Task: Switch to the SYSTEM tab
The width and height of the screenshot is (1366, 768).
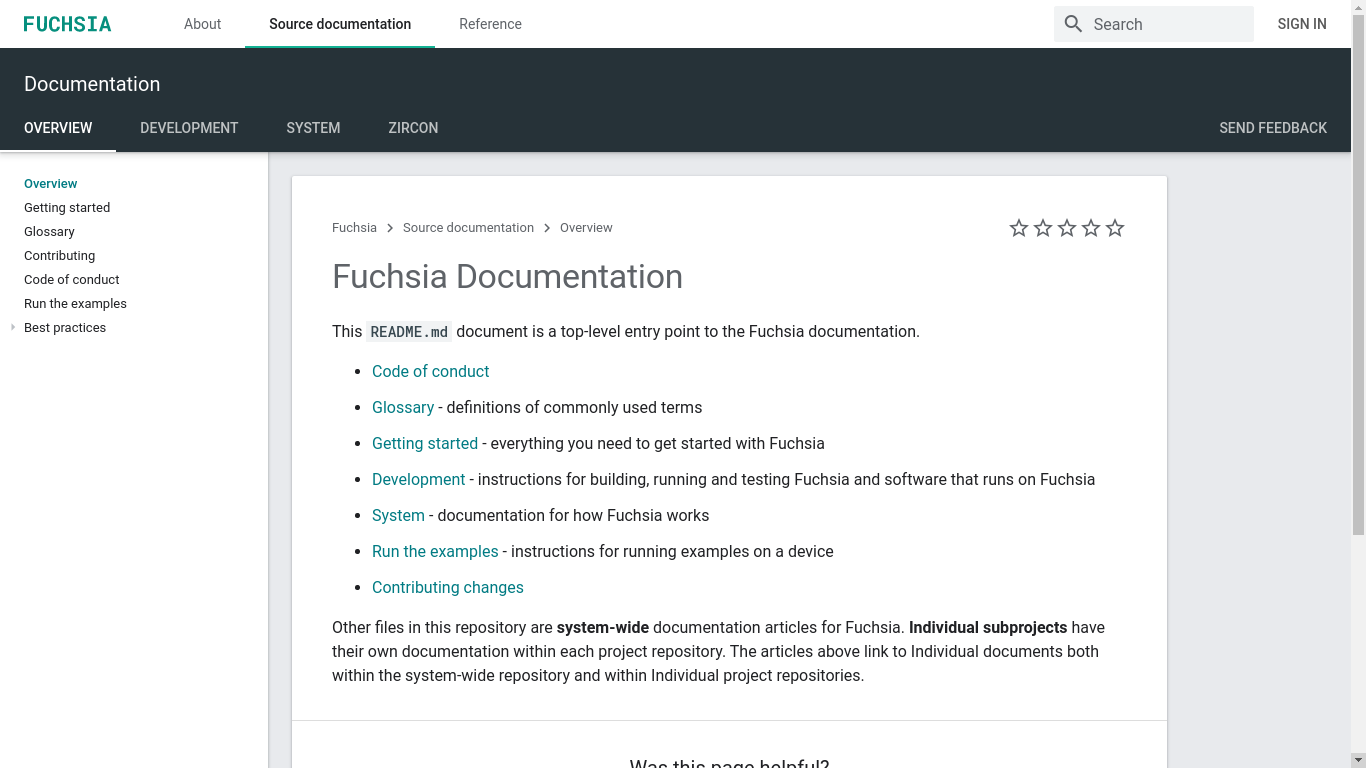Action: click(313, 128)
